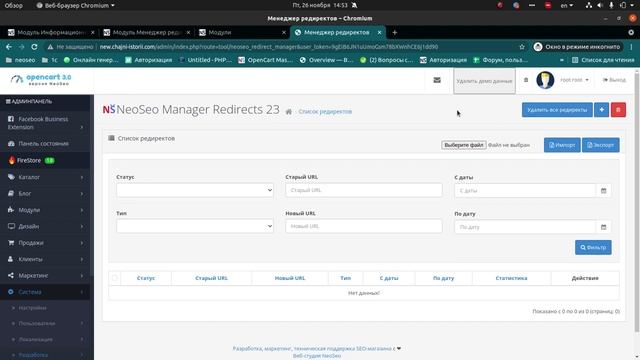The image size is (640, 360).
Task: Expand the Продажи sidebar menu
Action: pyautogui.click(x=45, y=243)
